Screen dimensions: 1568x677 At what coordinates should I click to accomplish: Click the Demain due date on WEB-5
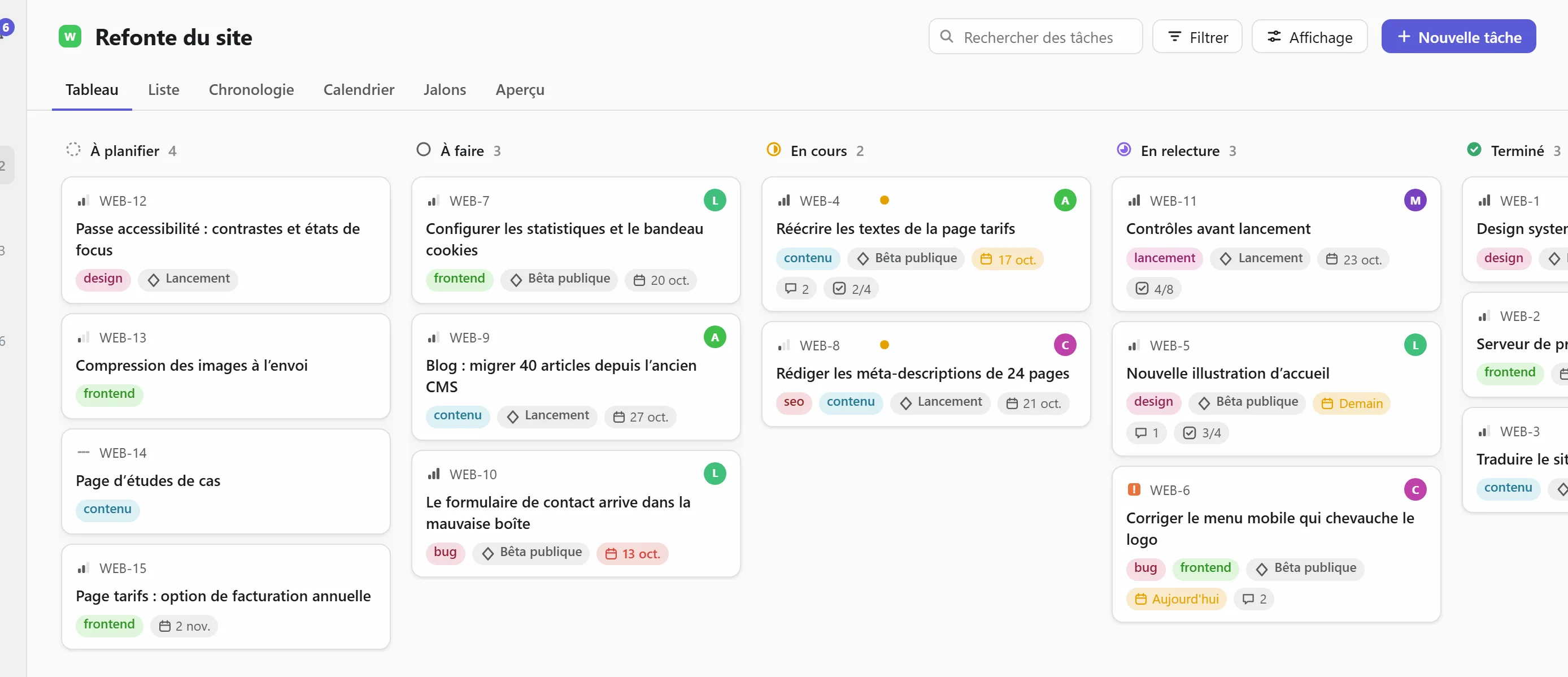[1351, 403]
